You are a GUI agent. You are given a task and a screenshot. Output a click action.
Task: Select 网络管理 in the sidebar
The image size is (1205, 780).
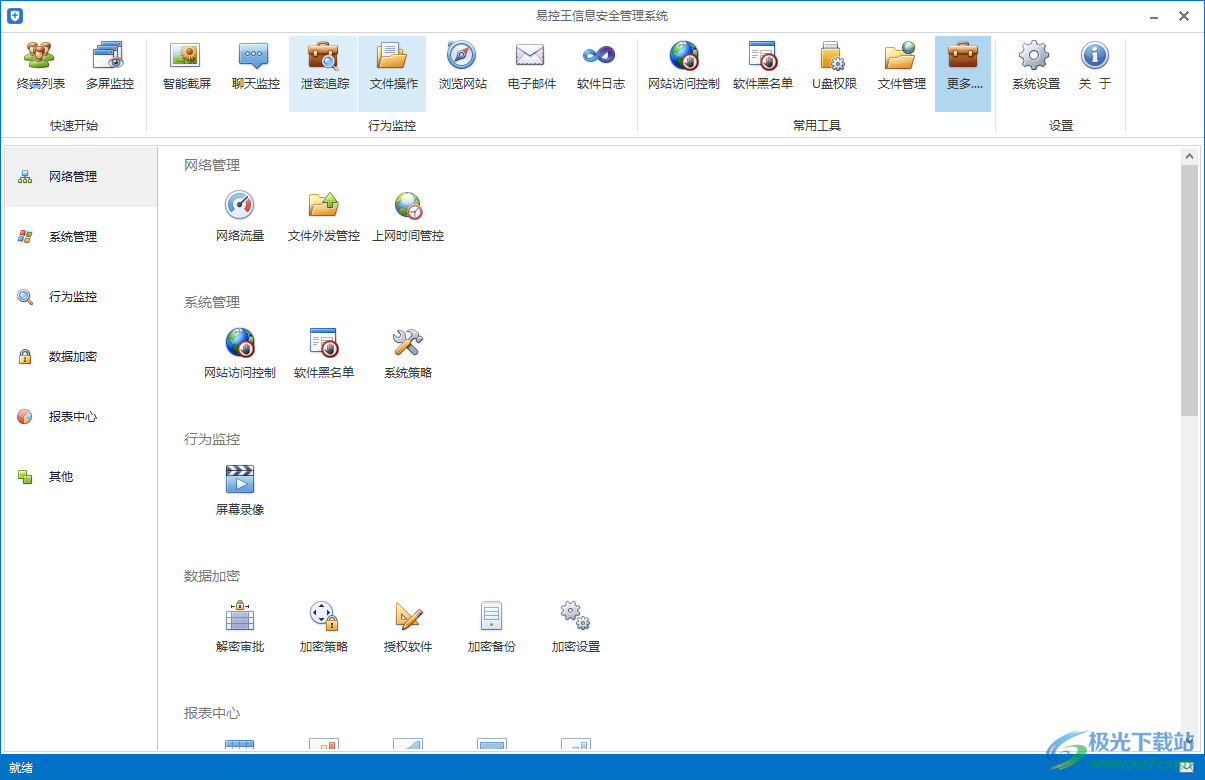click(81, 177)
